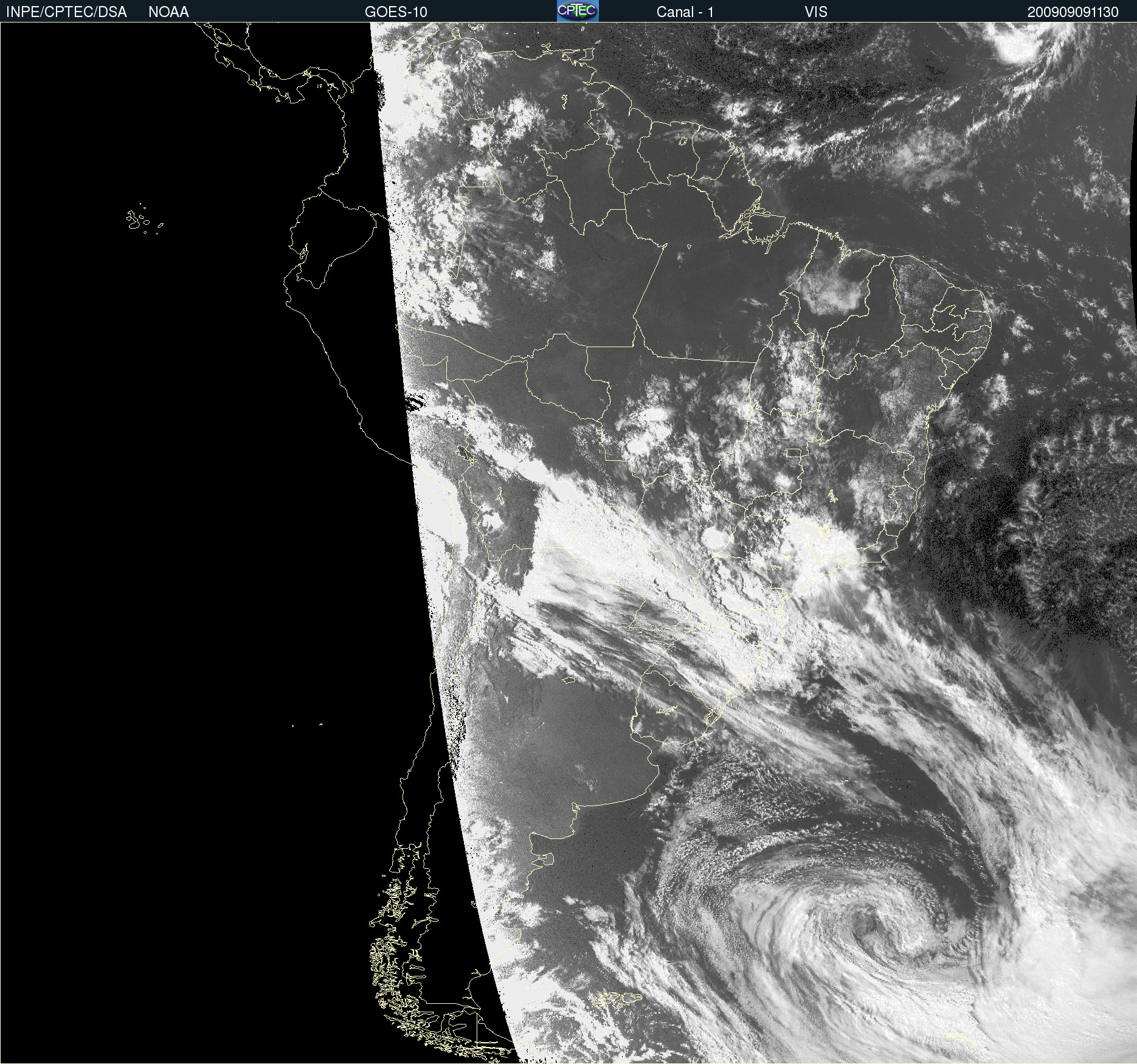Click the VIS channel label
Viewport: 1137px width, 1064px height.
tap(816, 12)
